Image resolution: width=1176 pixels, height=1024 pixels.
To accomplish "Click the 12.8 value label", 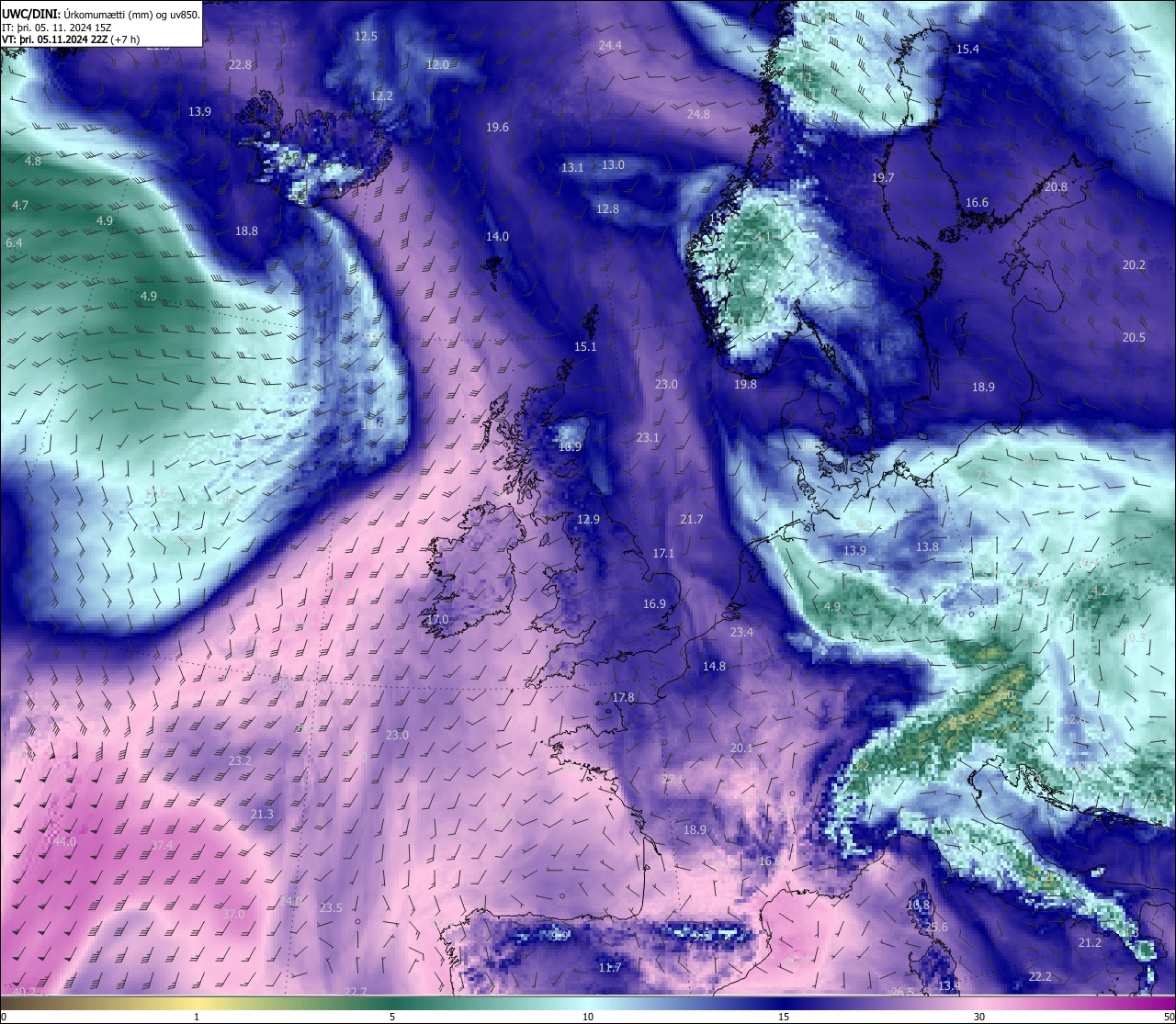I will [607, 209].
